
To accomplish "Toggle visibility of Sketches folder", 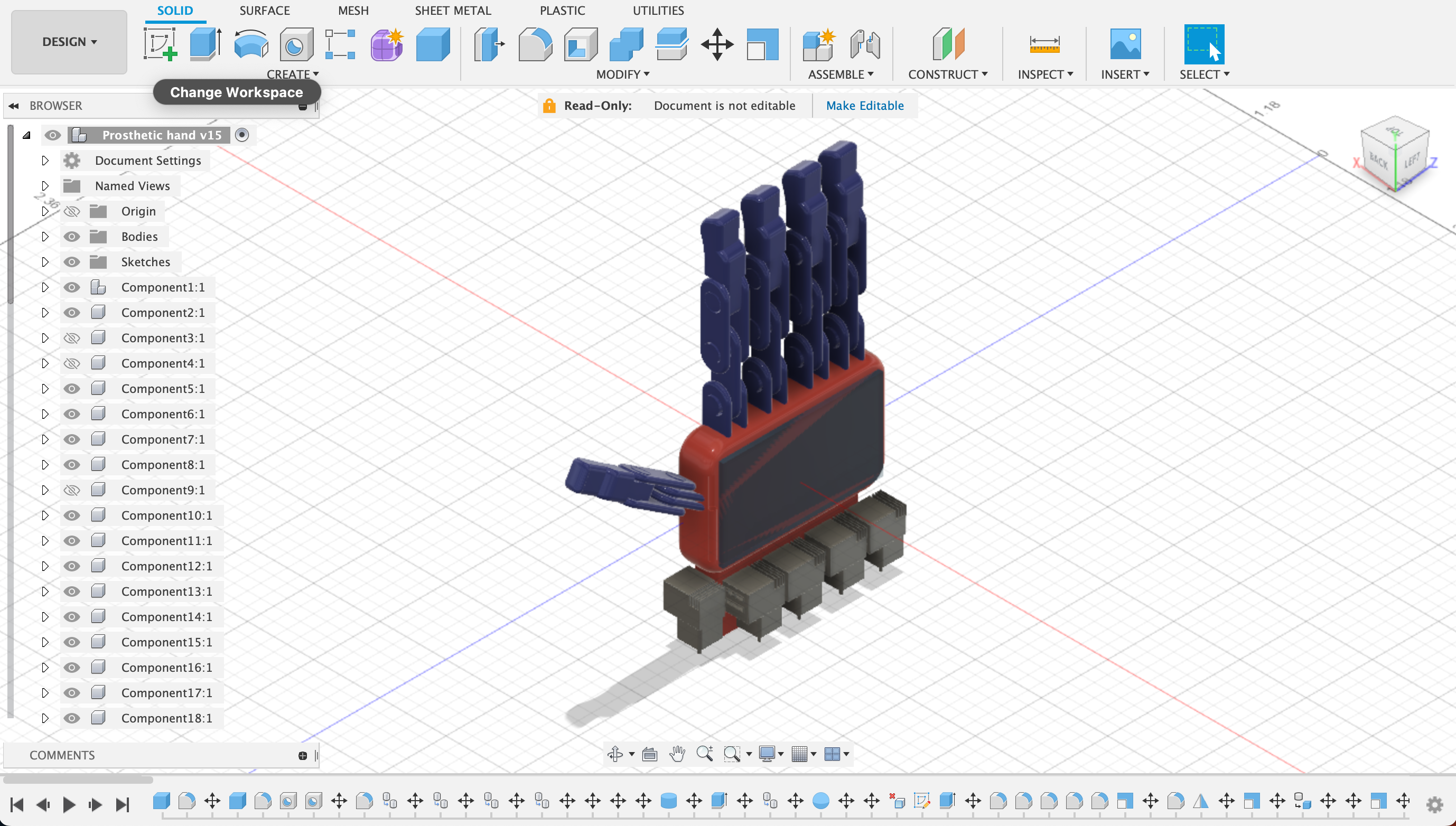I will point(71,262).
